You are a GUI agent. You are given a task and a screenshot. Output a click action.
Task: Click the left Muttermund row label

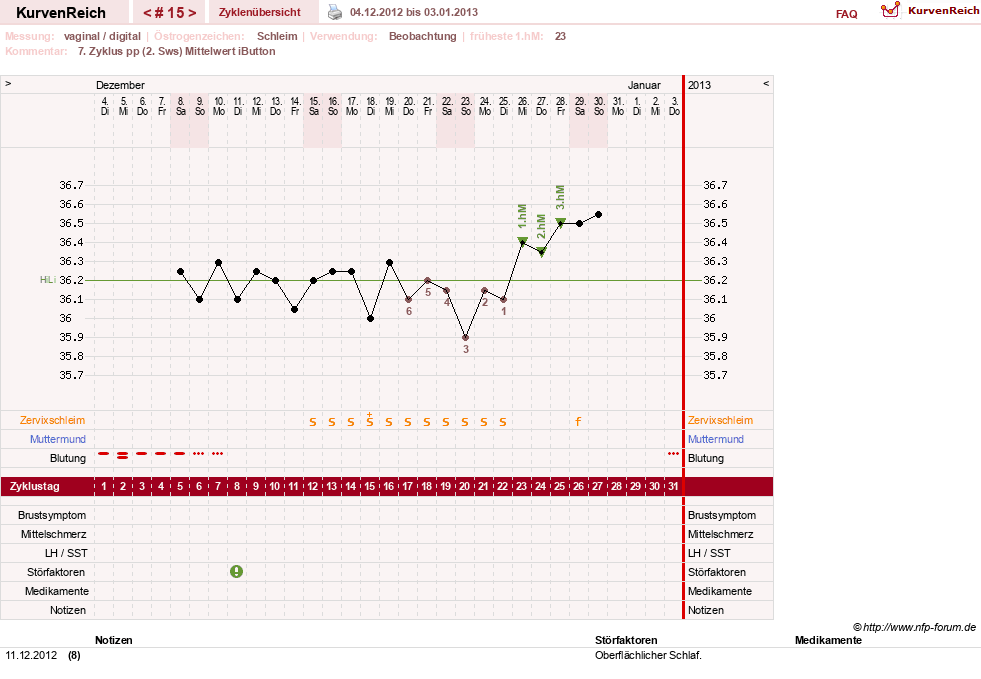tap(58, 439)
